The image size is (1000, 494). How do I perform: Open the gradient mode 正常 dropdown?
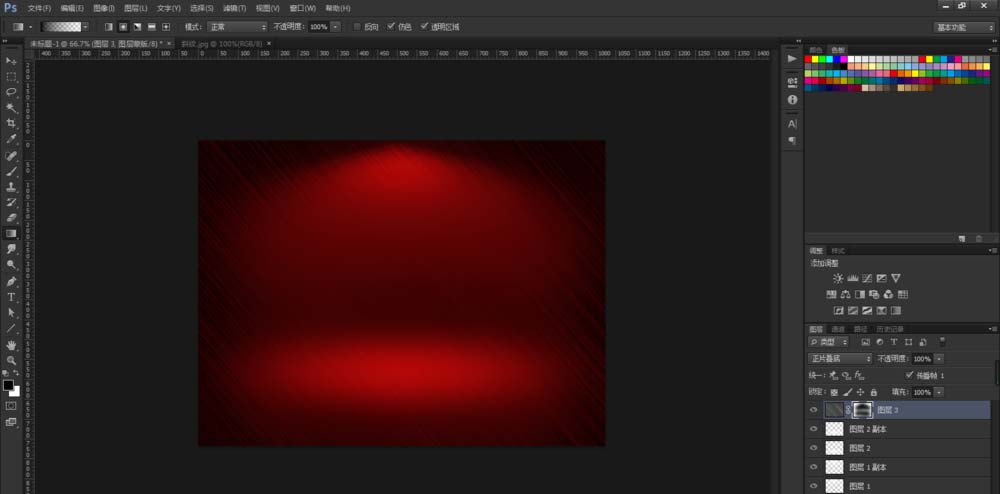[237, 26]
